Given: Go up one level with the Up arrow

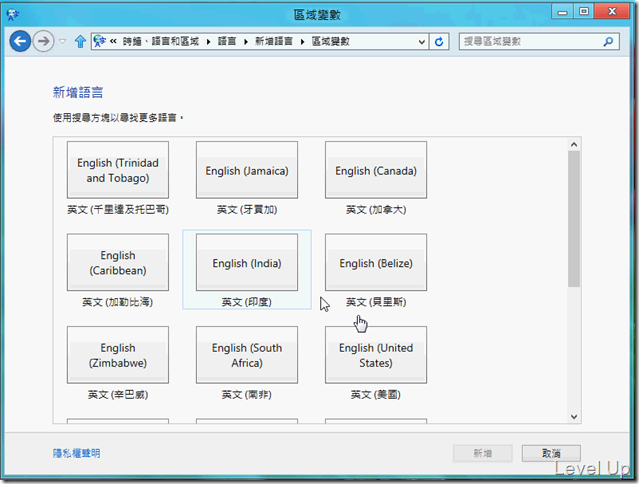Looking at the screenshot, I should (80, 41).
